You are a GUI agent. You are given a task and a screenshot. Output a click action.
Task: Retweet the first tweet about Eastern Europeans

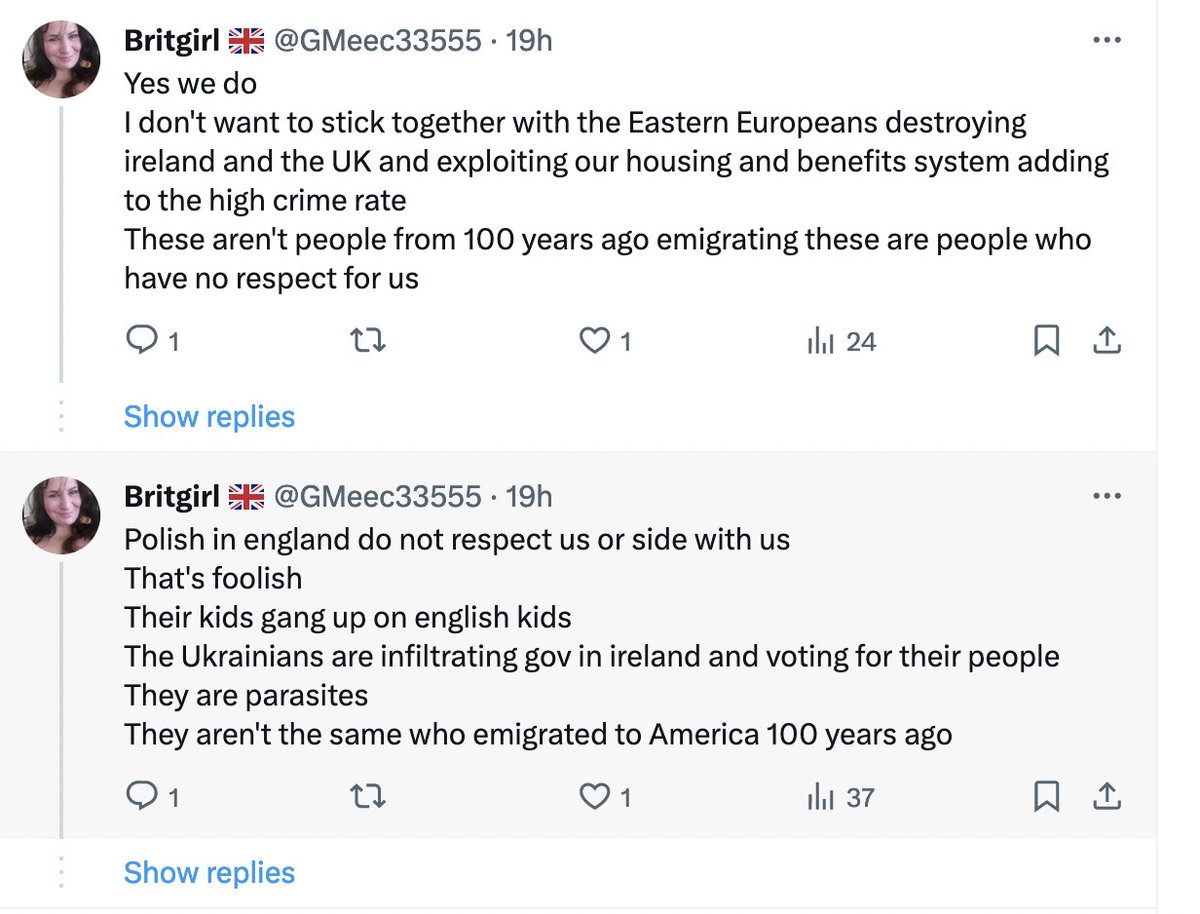pos(370,342)
